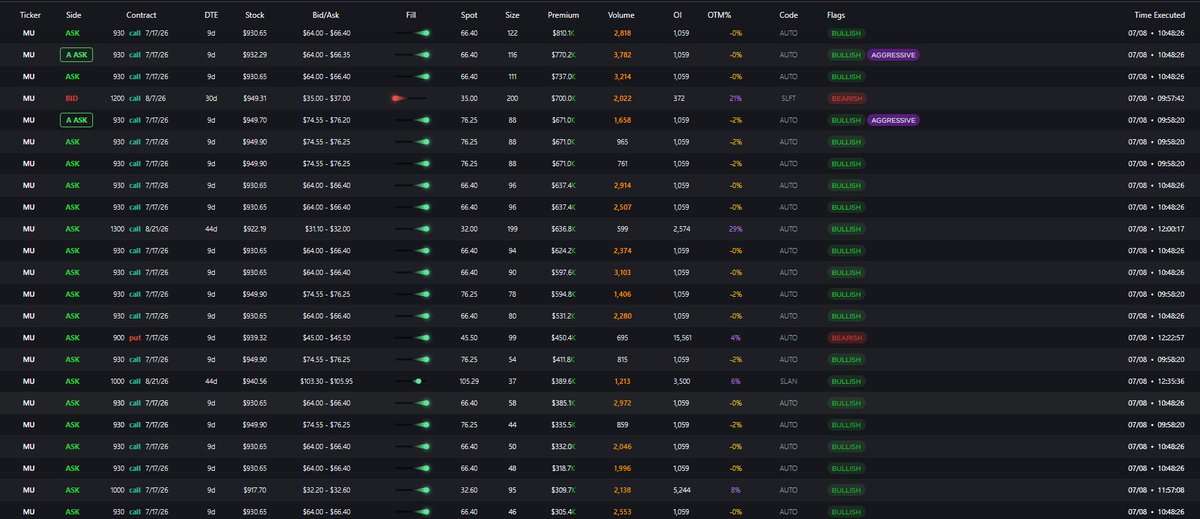Click the 105.29 spot value
Viewport: 1200px width, 519px height.
point(469,381)
